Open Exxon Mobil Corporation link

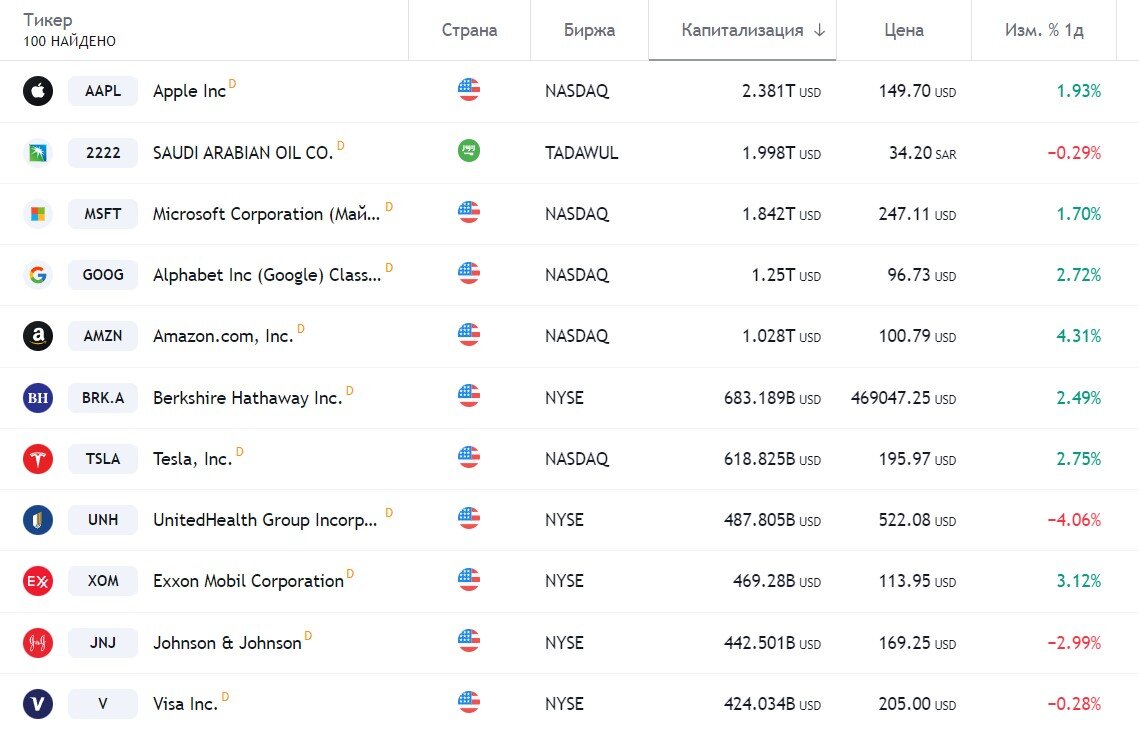248,581
